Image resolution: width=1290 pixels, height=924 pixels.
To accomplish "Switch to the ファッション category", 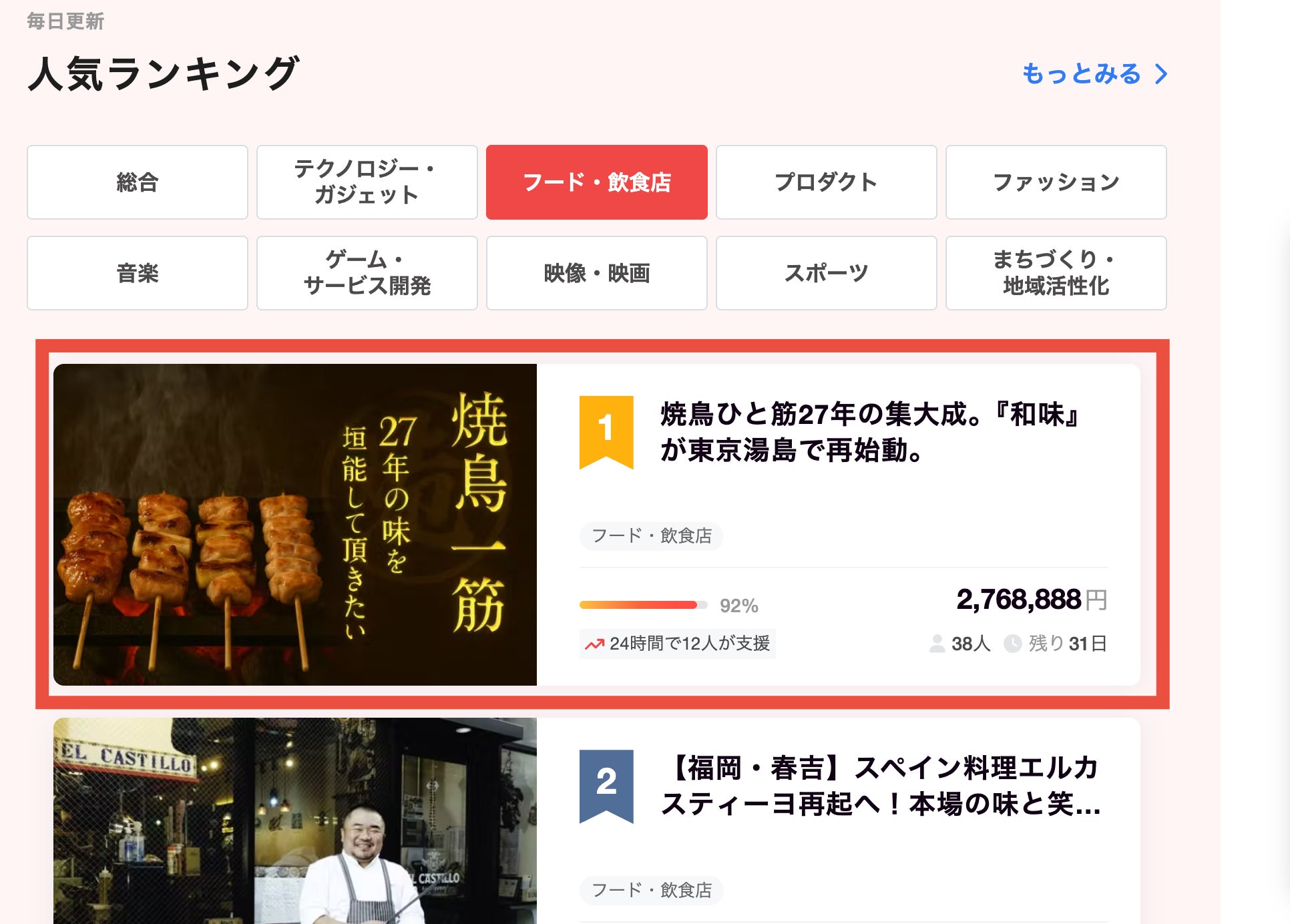I will click(x=1056, y=182).
